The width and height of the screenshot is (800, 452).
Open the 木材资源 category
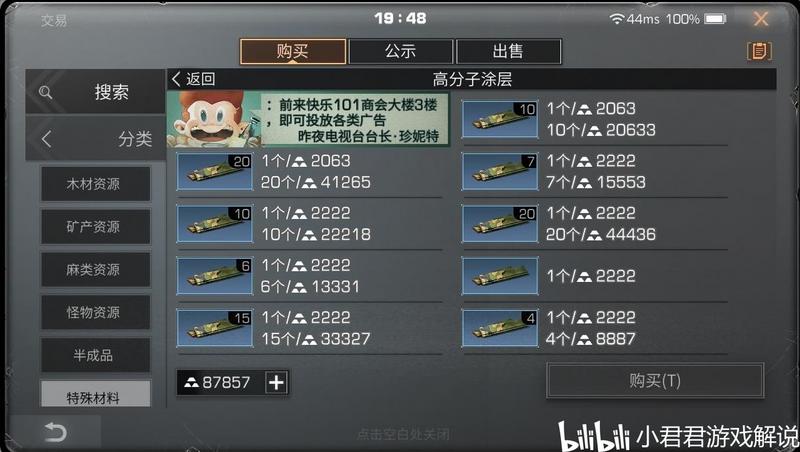(x=95, y=184)
